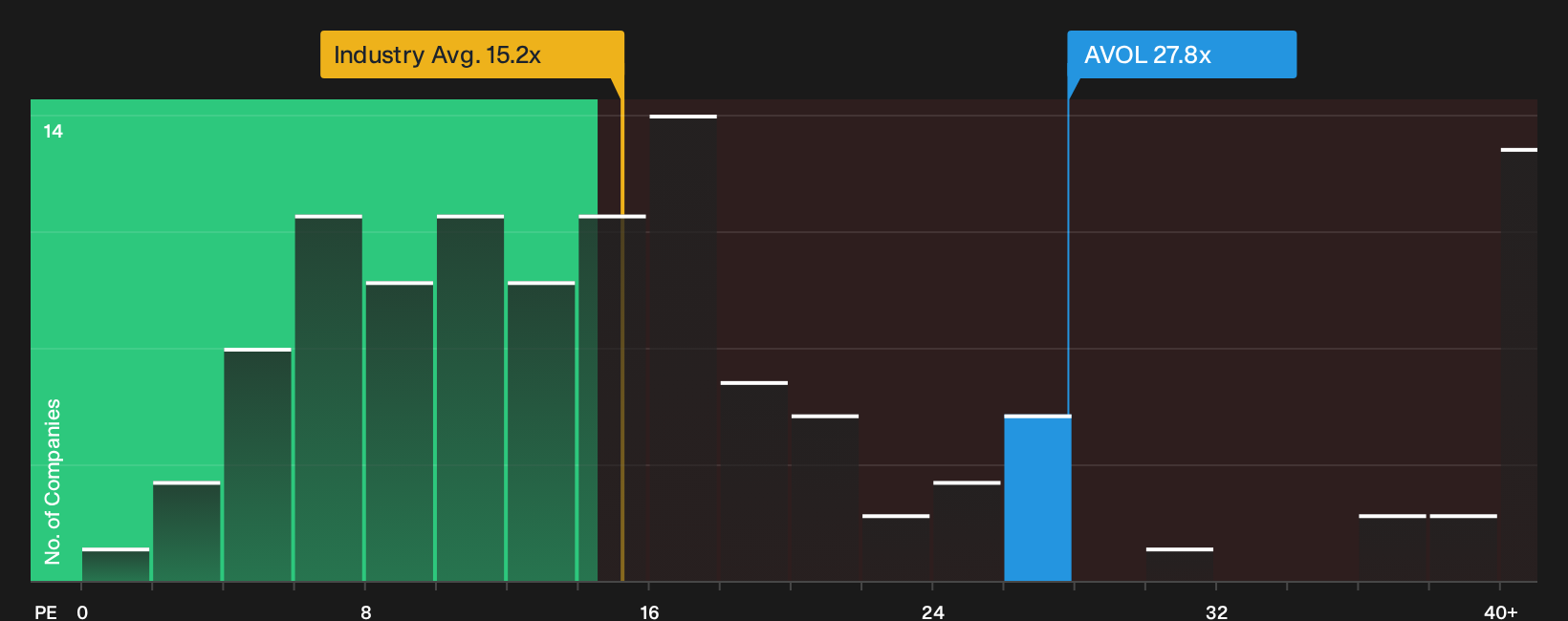The width and height of the screenshot is (1568, 621).
Task: Click the '32' x-axis tick label
Action: (1216, 611)
